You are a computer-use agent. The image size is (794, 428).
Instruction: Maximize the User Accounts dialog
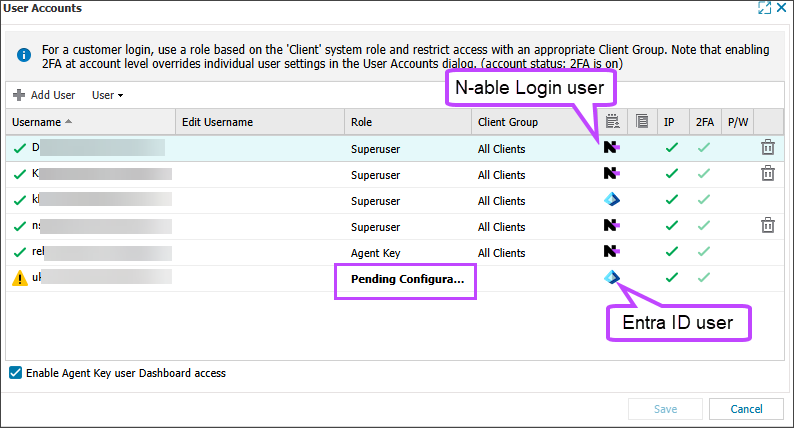coord(763,8)
